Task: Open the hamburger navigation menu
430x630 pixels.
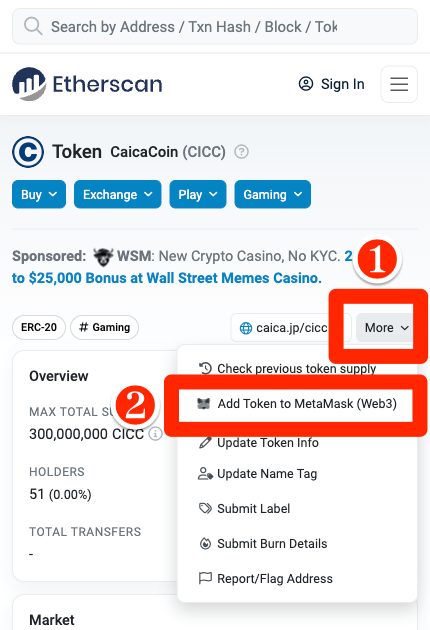Action: (x=399, y=84)
